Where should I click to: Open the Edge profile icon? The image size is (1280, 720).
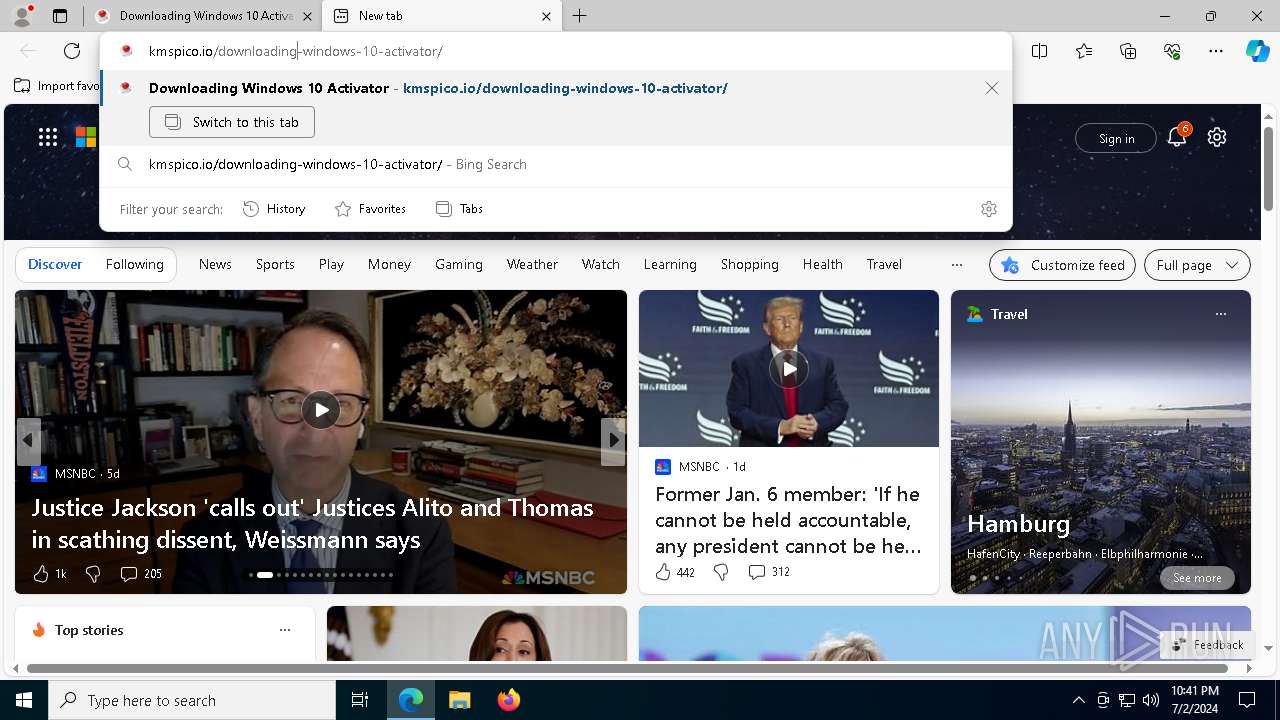(22, 16)
